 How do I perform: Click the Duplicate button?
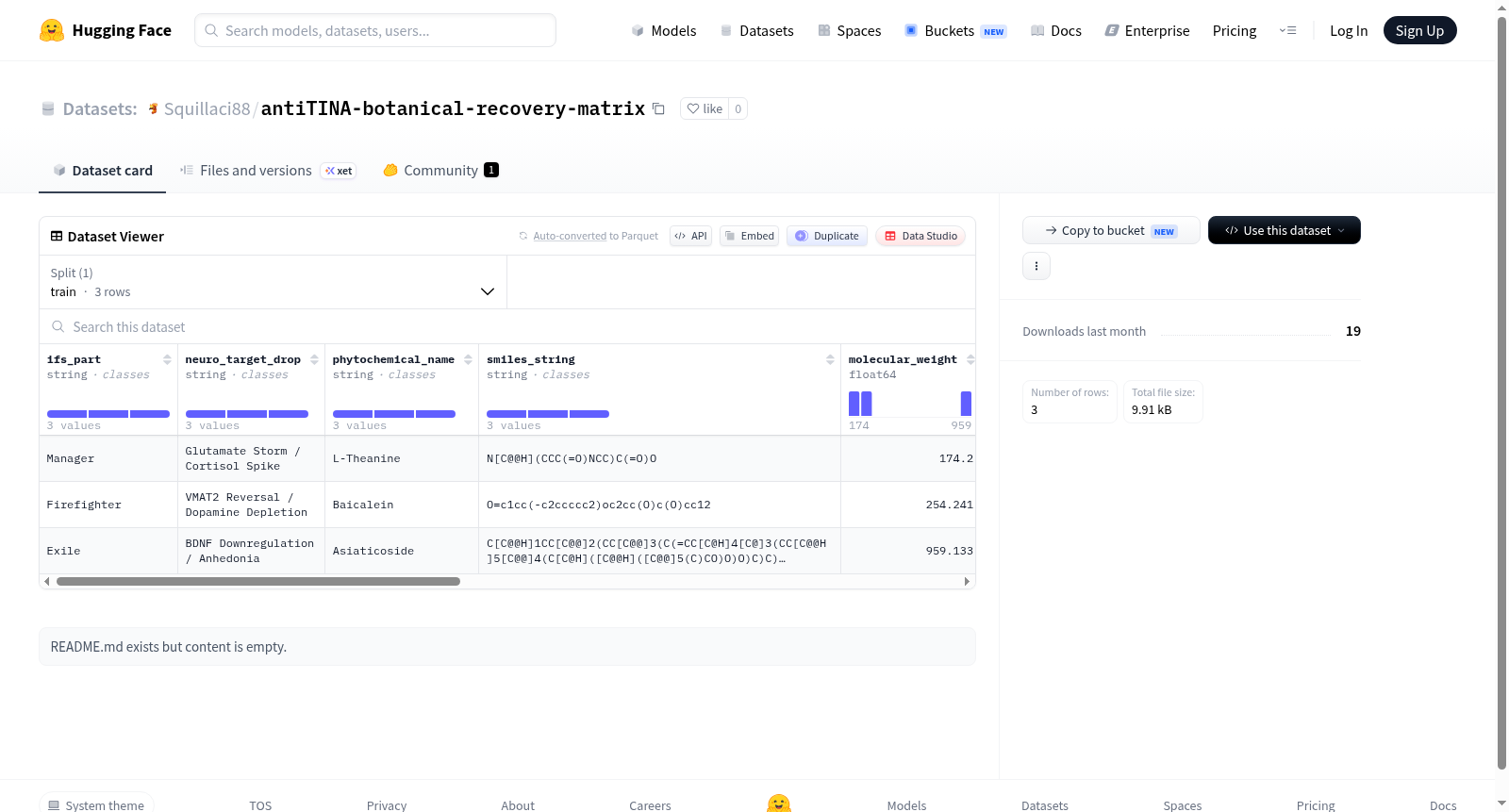[827, 236]
